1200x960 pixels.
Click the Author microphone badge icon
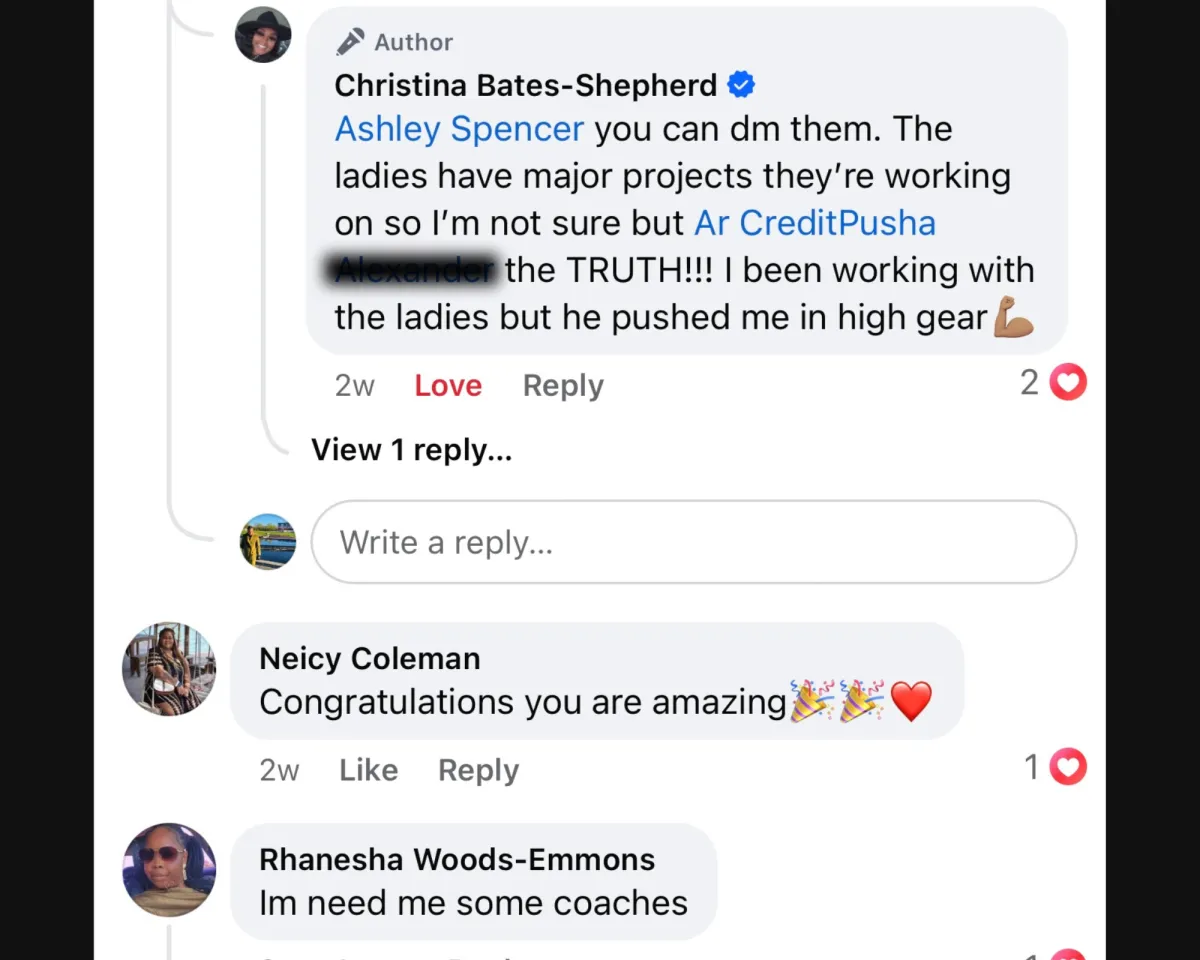click(350, 42)
